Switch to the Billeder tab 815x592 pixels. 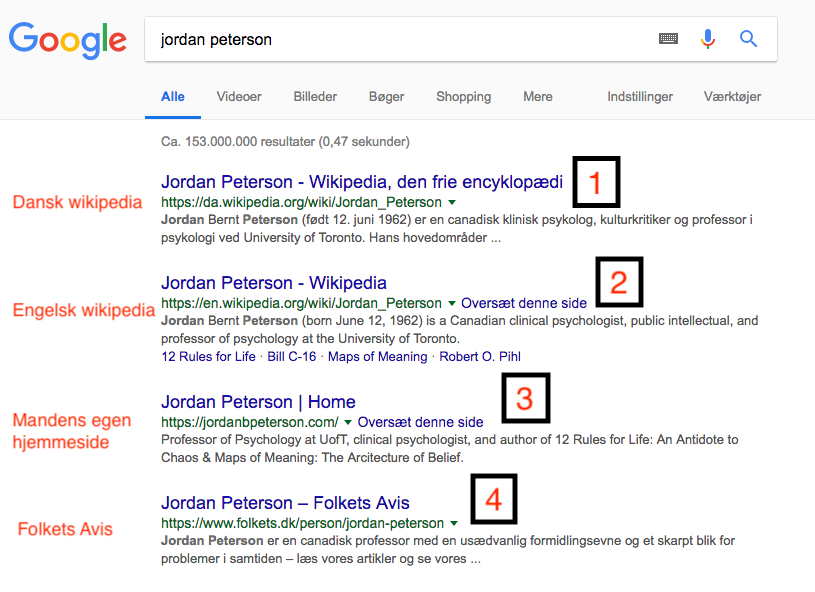[x=315, y=97]
